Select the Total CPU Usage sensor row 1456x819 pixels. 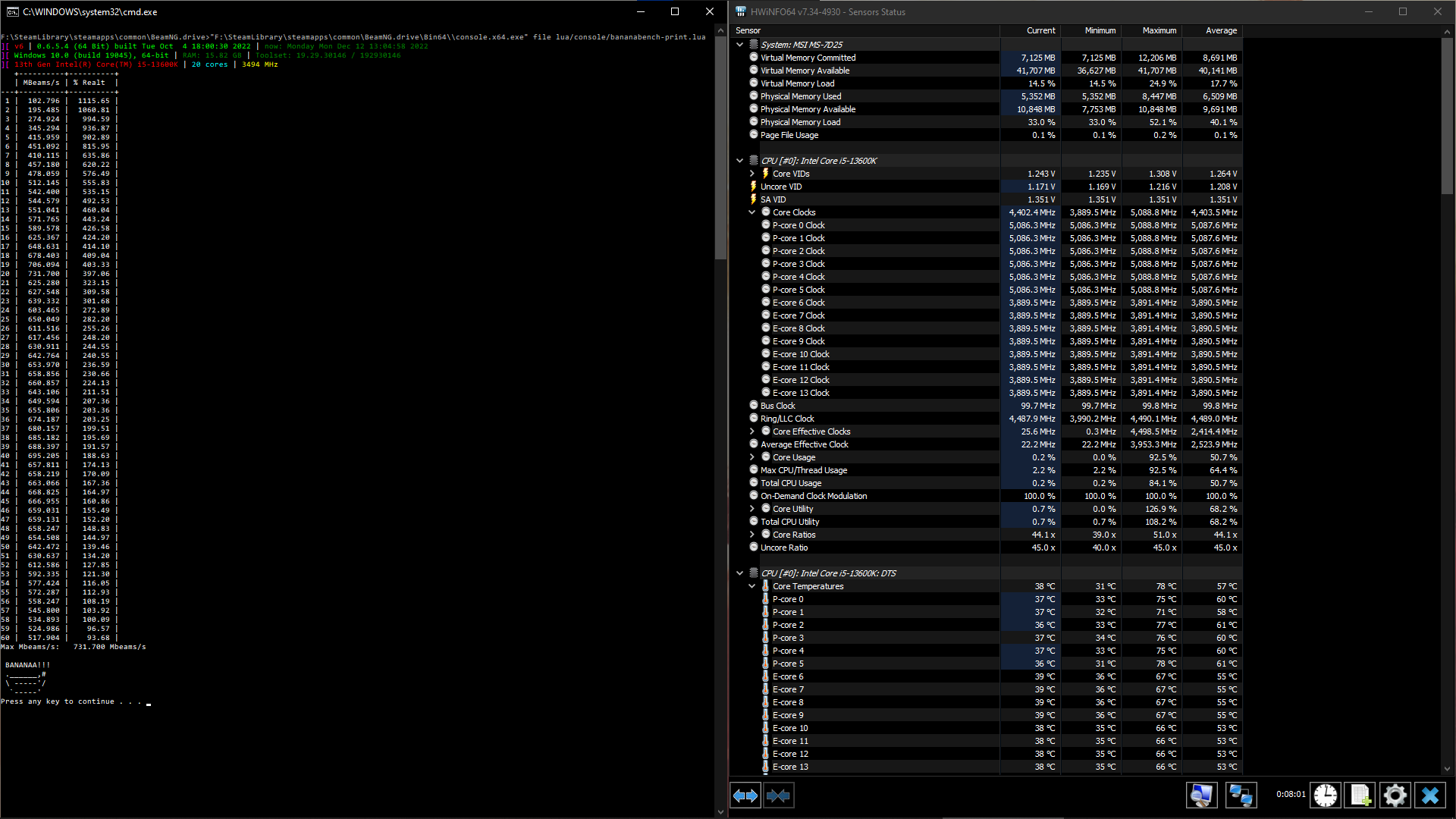(791, 483)
